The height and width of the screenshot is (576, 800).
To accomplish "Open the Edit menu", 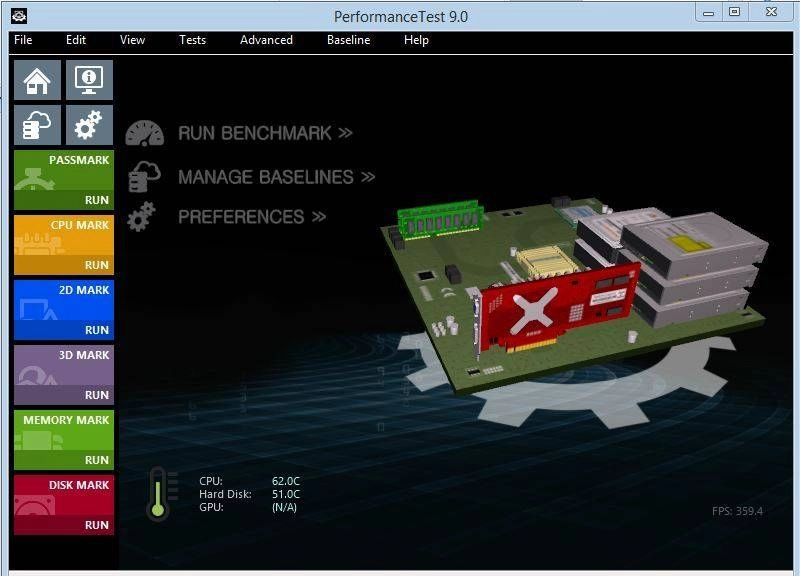I will click(x=76, y=40).
